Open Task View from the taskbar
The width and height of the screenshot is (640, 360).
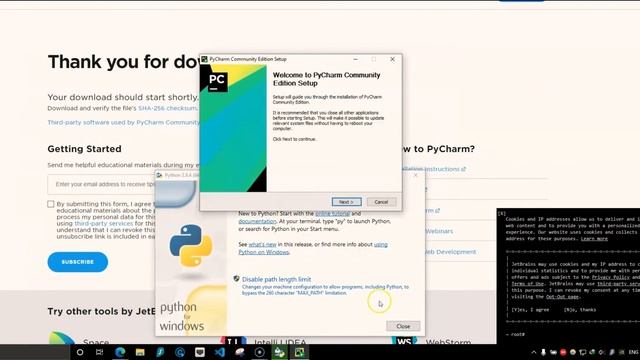(100, 352)
